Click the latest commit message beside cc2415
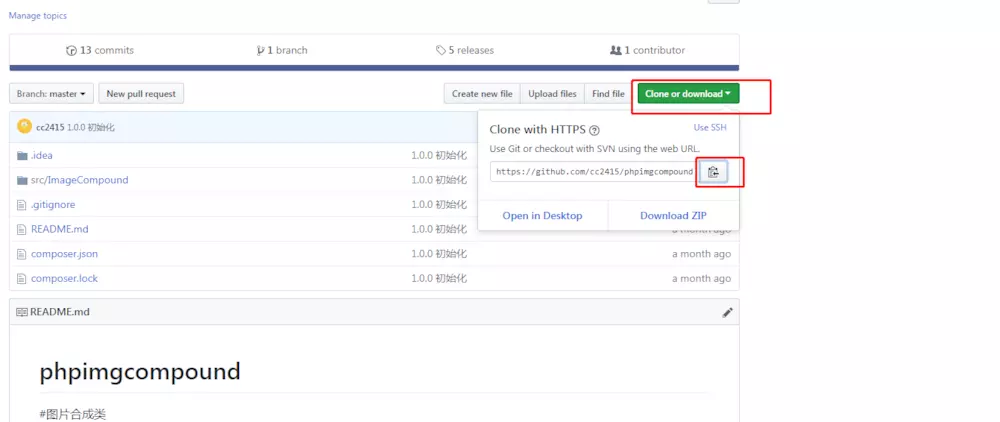Viewport: 1000px width, 422px height. pyautogui.click(x=91, y=127)
